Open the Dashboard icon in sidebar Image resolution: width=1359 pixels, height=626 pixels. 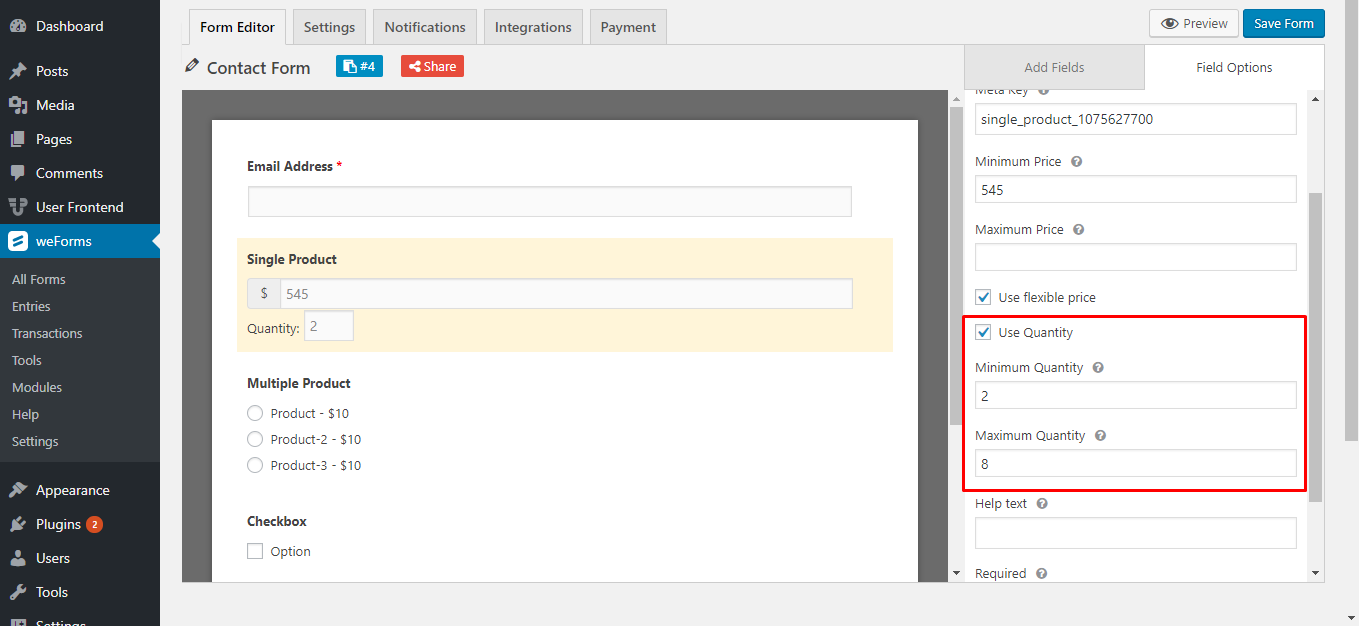tap(17, 26)
